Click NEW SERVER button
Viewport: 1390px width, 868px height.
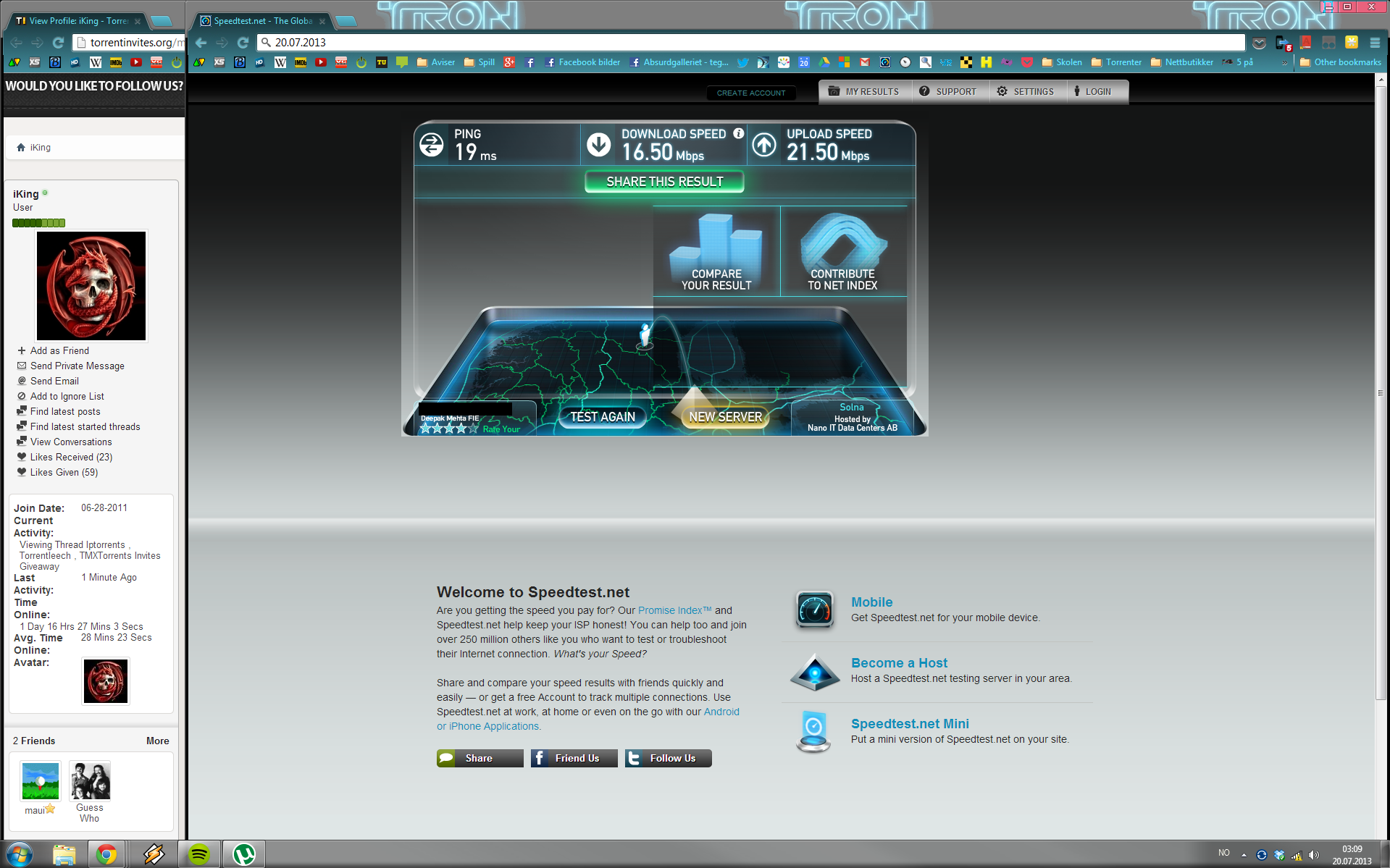tap(725, 417)
